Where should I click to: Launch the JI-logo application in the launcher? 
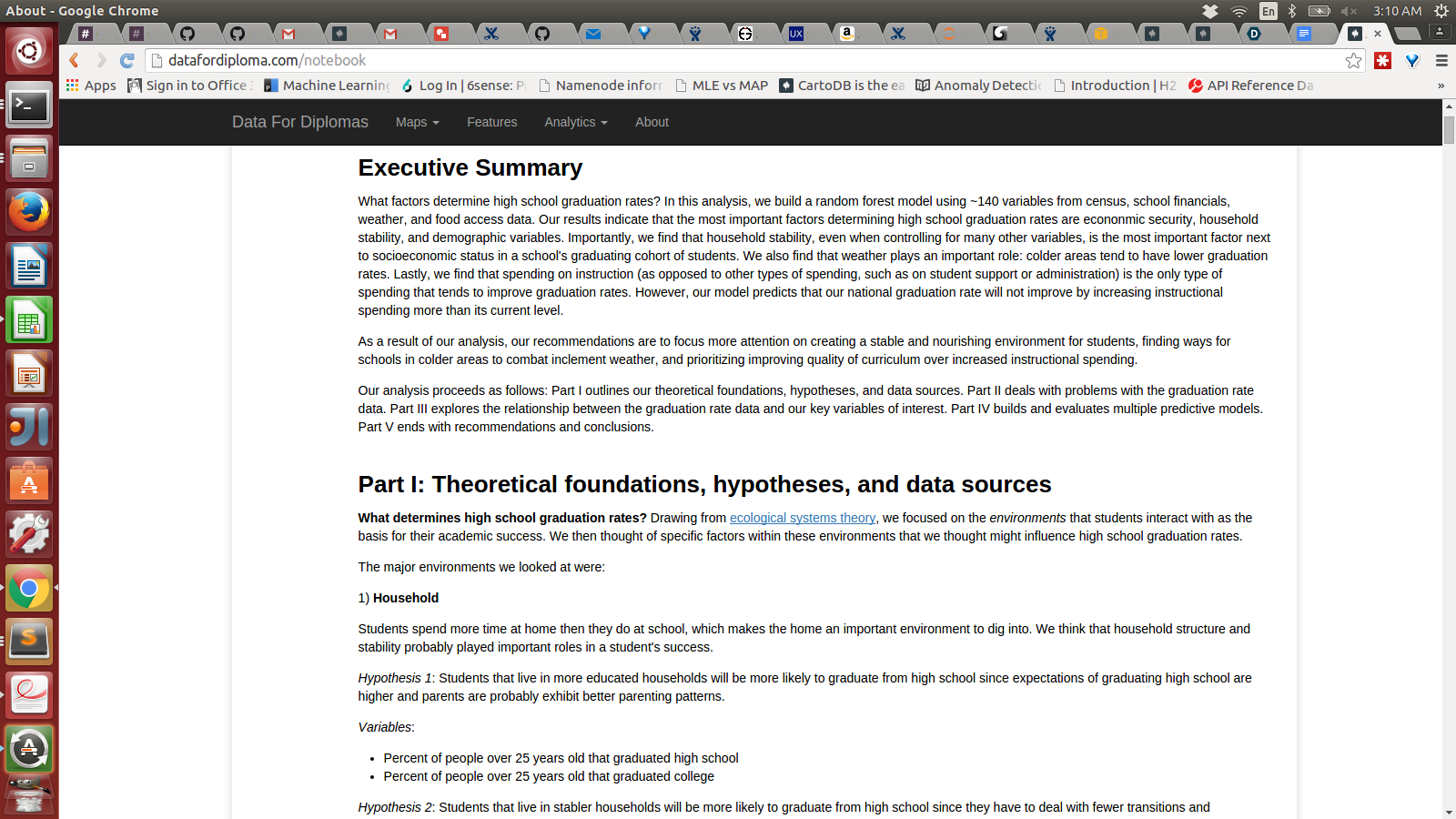[x=29, y=427]
